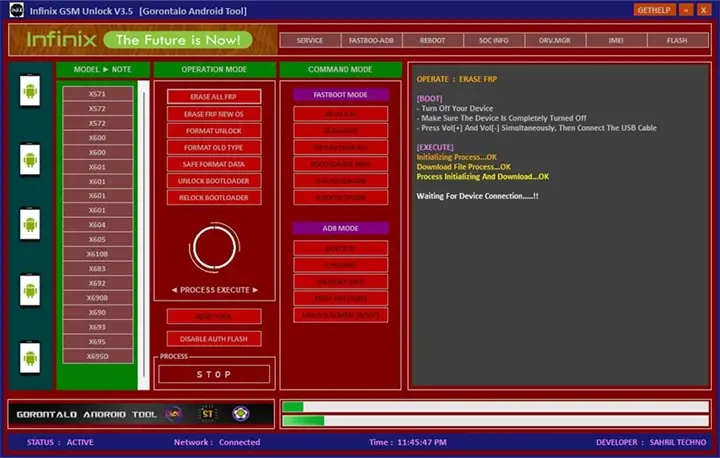The image size is (720, 458).
Task: Click the PROCESS EXECUTE label
Action: pos(214,290)
